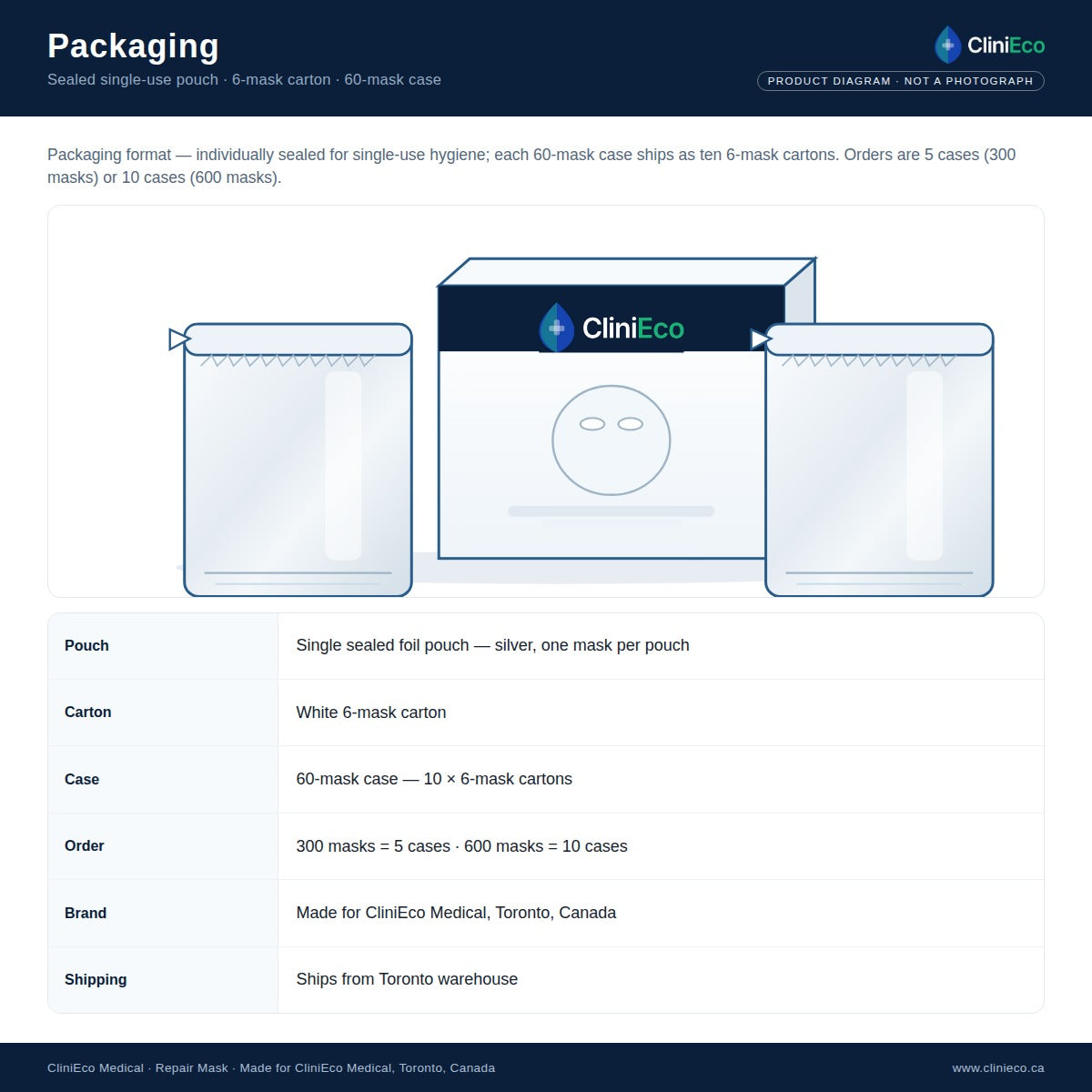
Task: Click the CliniEco wordmark in the header
Action: click(x=1006, y=45)
